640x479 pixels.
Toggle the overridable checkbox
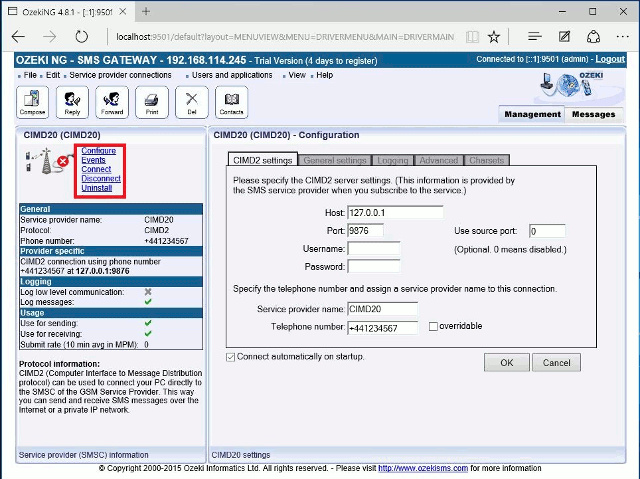click(x=433, y=326)
